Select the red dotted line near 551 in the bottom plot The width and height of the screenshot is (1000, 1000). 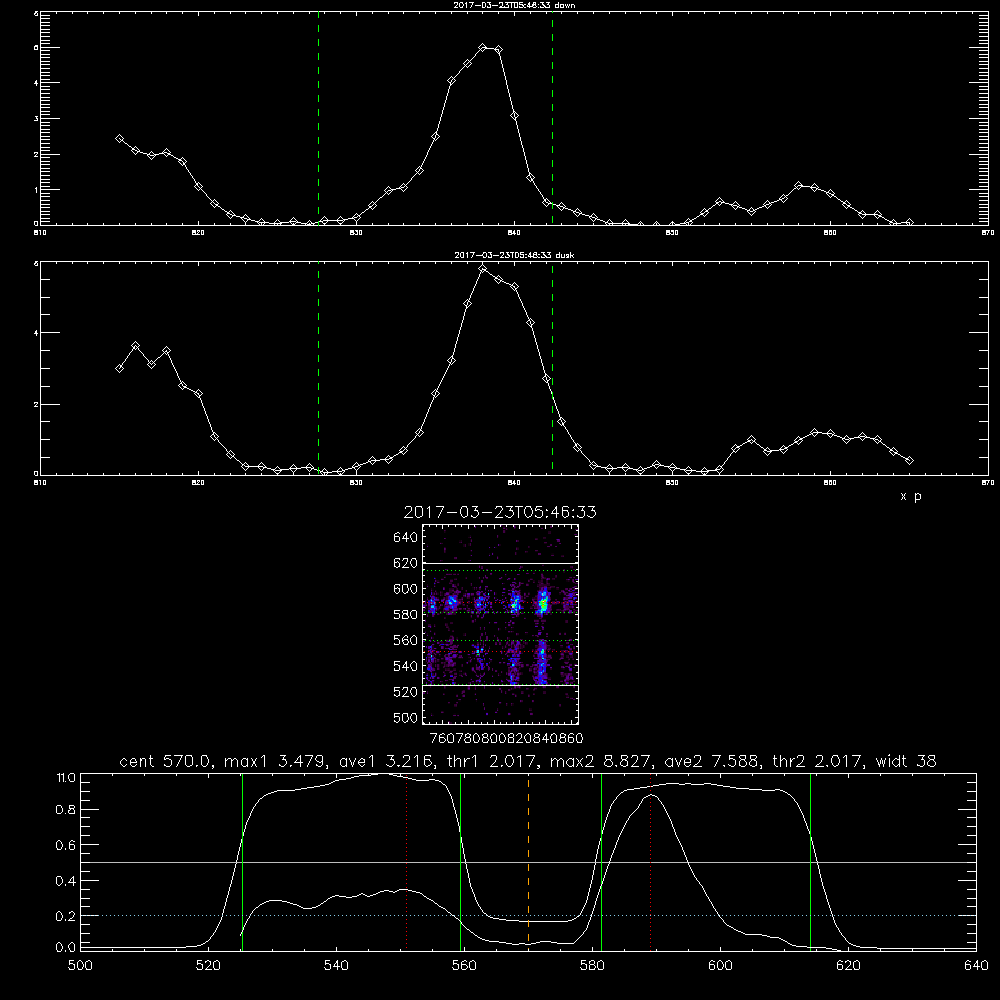407,861
